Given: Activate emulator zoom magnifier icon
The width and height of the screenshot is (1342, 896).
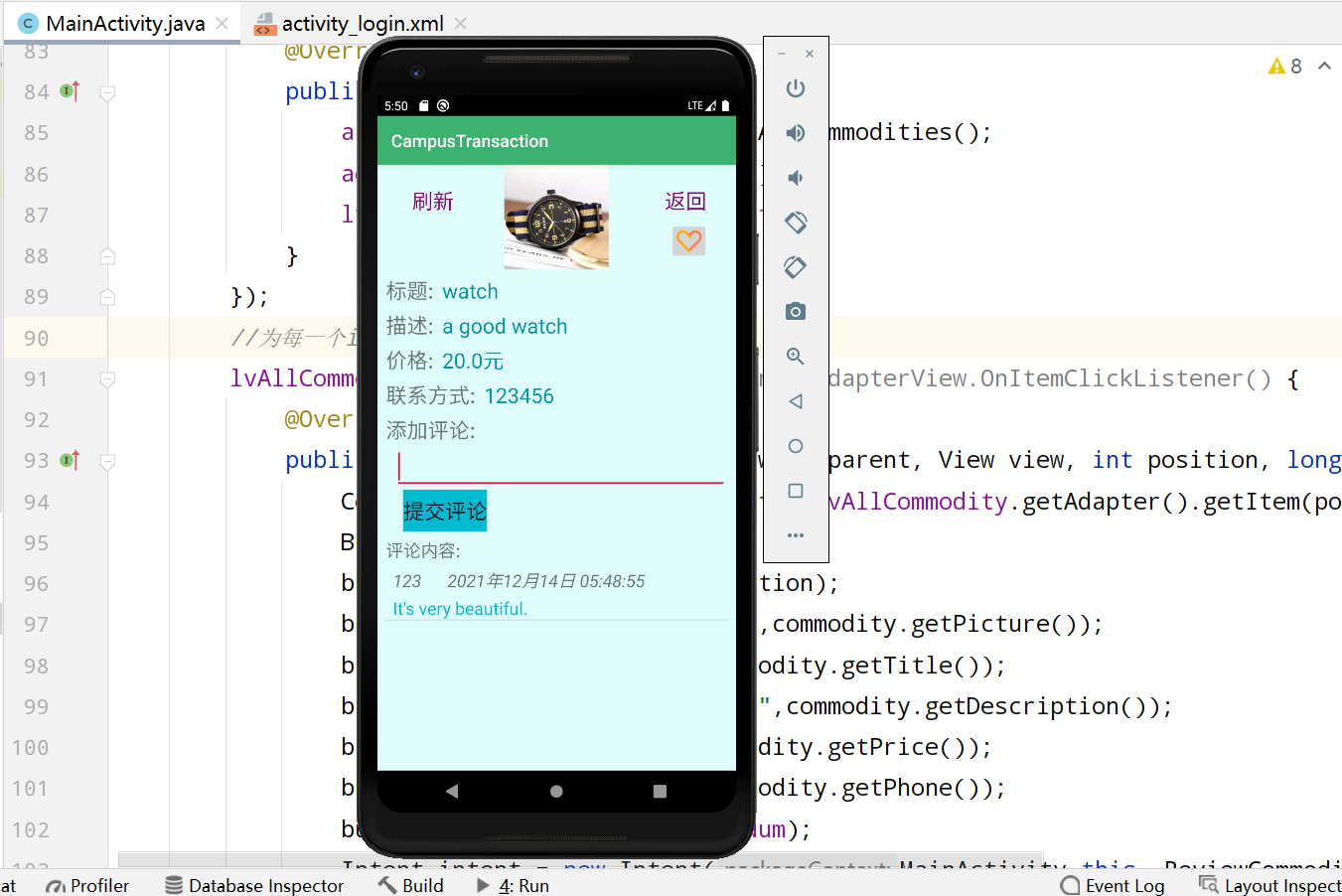Looking at the screenshot, I should coord(796,357).
